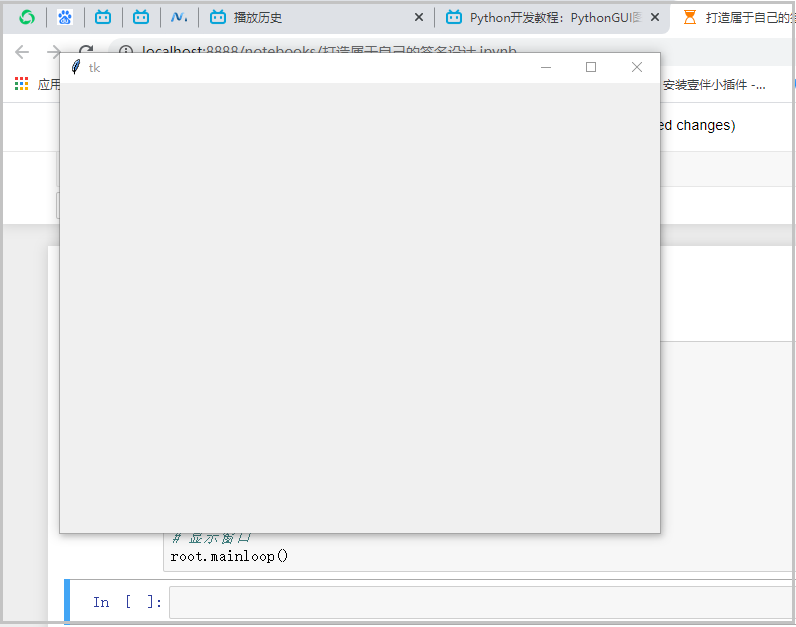
Task: Click the In [ ]: prompt label
Action: (x=127, y=602)
